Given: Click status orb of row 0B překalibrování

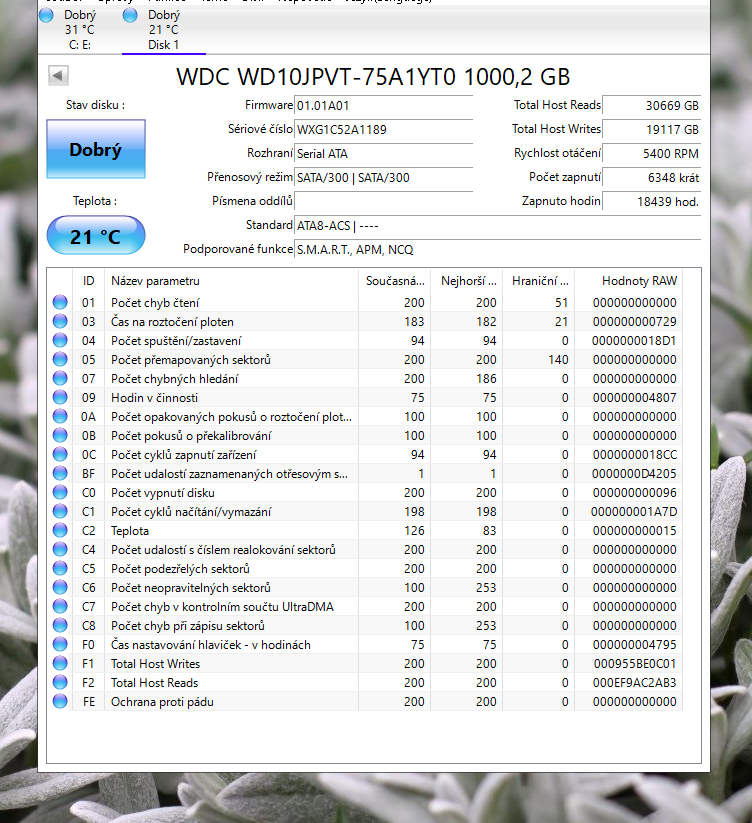Looking at the screenshot, I should click(x=60, y=435).
